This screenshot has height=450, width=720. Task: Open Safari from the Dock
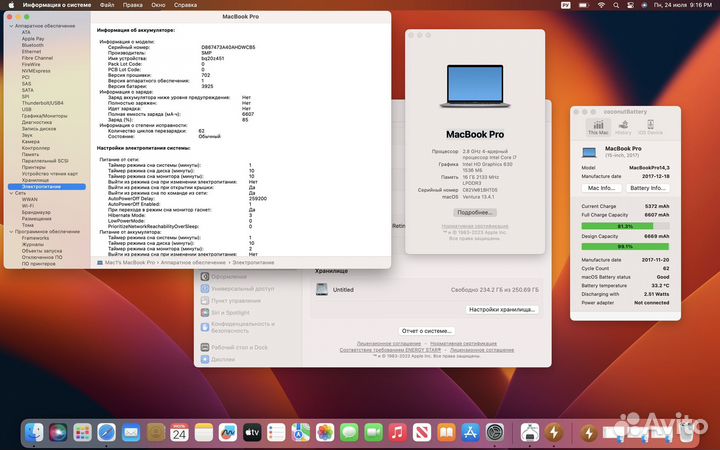pos(107,433)
